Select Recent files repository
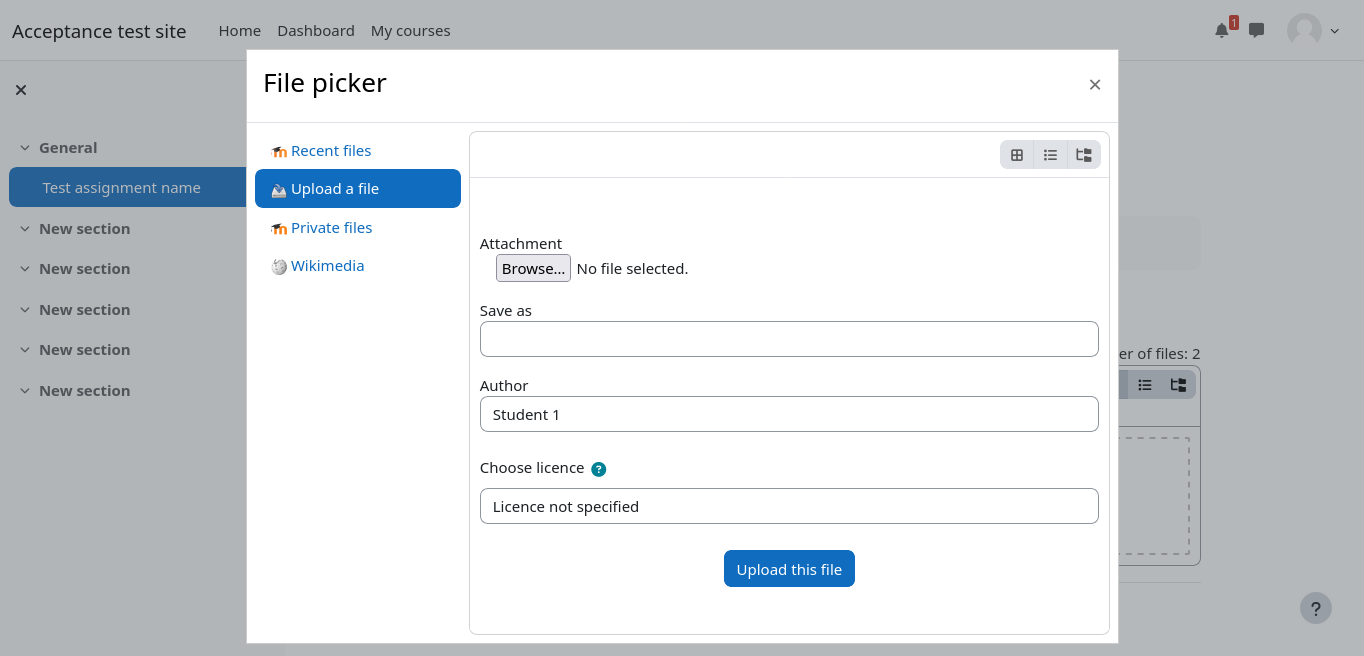This screenshot has height=656, width=1364. [330, 151]
